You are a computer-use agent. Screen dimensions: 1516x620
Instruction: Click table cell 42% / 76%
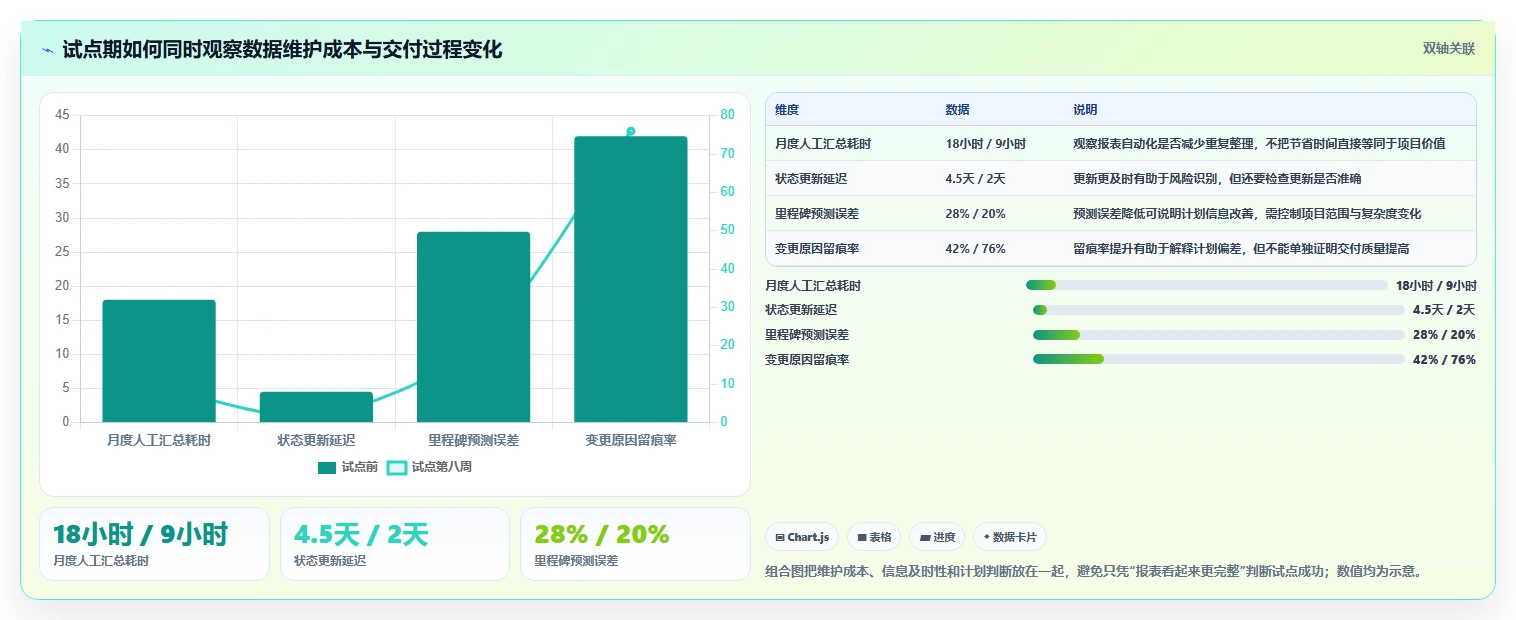[975, 249]
